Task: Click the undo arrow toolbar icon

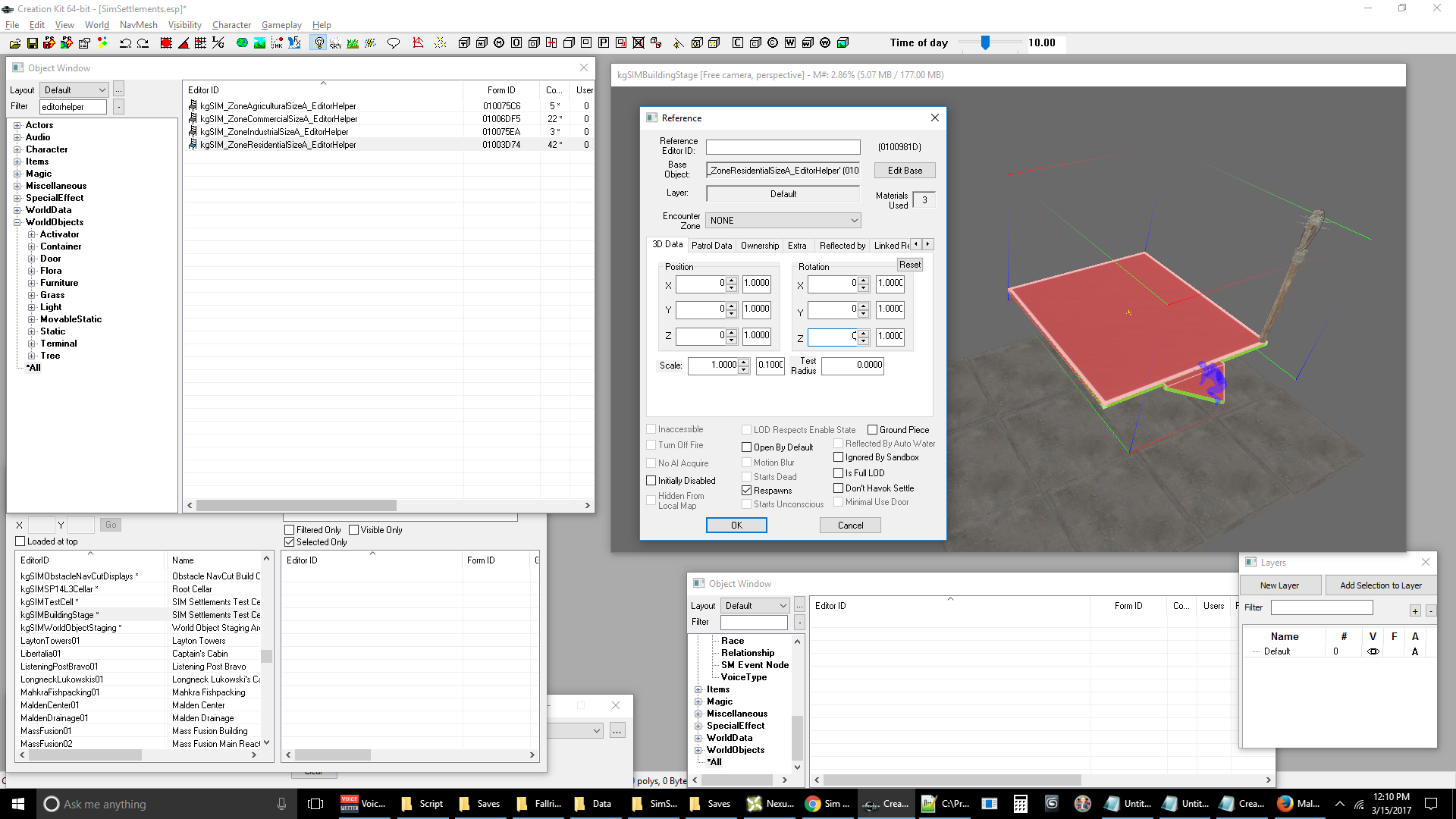Action: tap(125, 43)
